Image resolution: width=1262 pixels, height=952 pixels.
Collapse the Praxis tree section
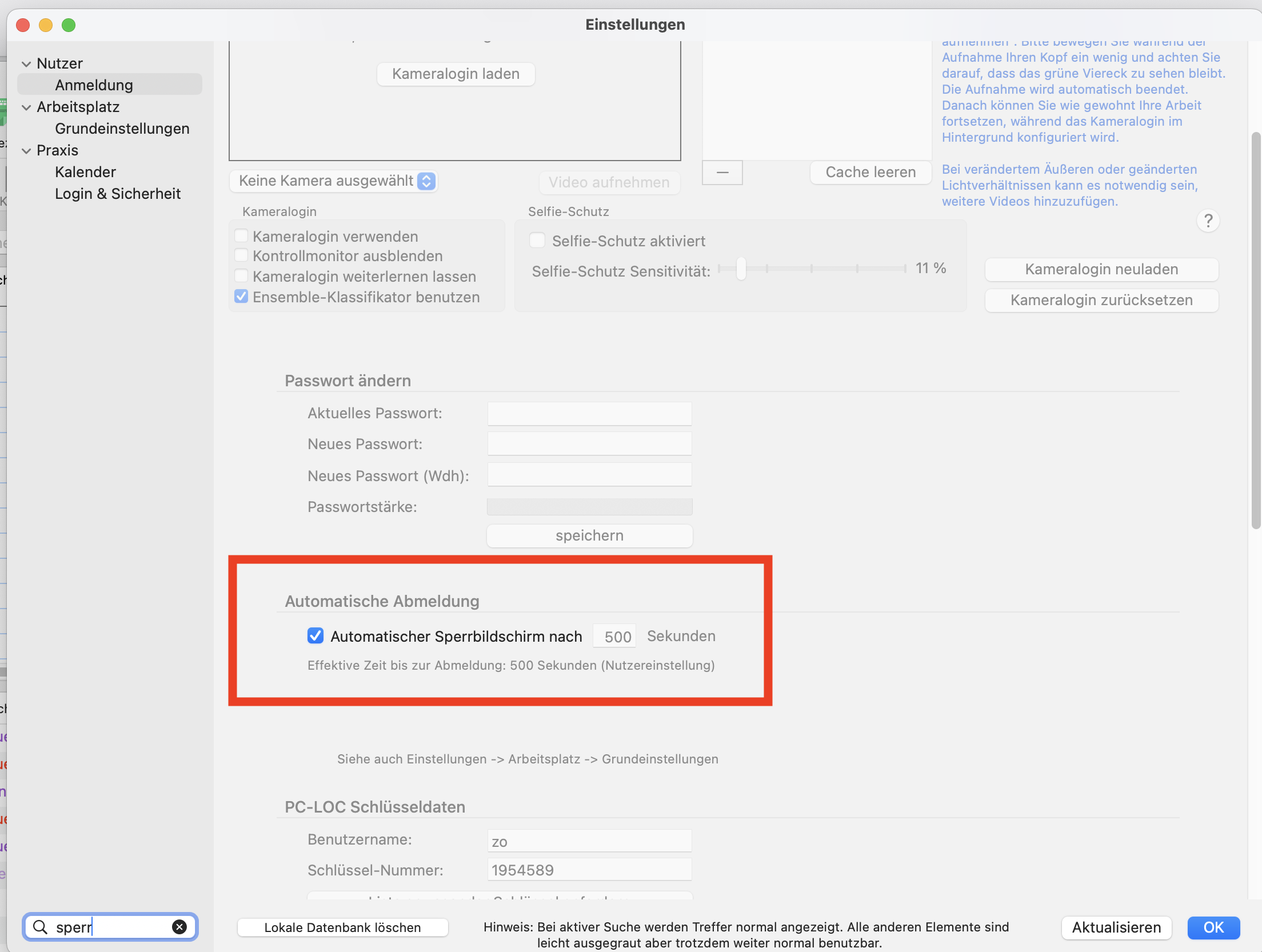(26, 150)
